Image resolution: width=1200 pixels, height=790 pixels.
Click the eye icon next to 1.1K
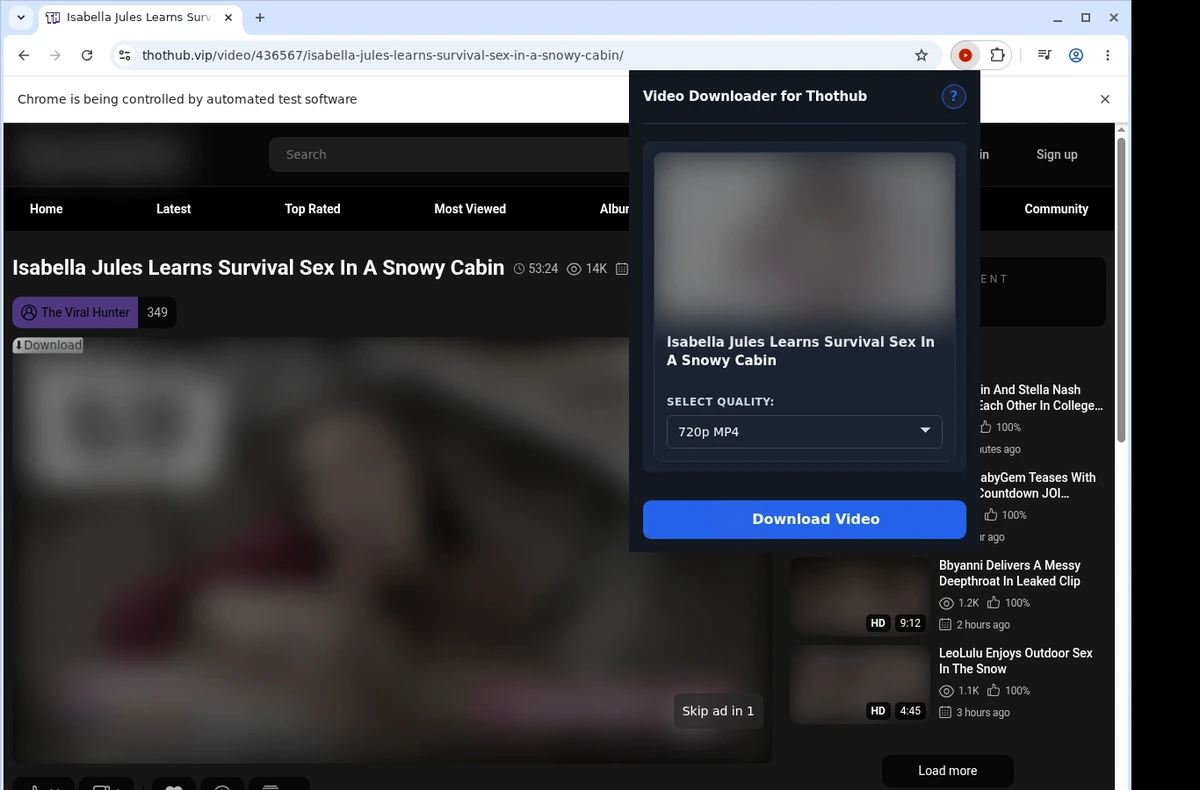tap(946, 691)
